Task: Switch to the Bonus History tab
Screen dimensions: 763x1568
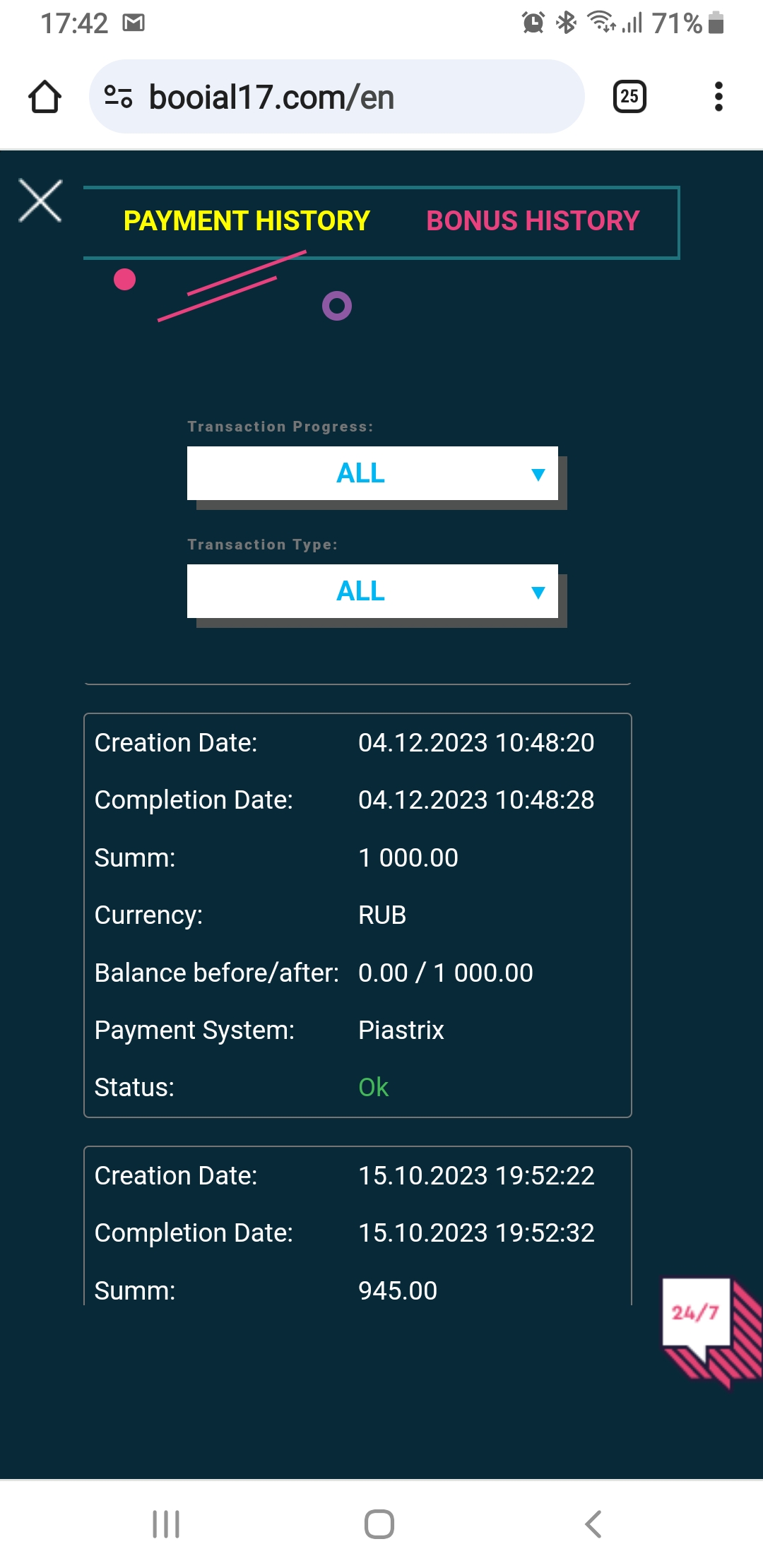Action: (x=533, y=221)
